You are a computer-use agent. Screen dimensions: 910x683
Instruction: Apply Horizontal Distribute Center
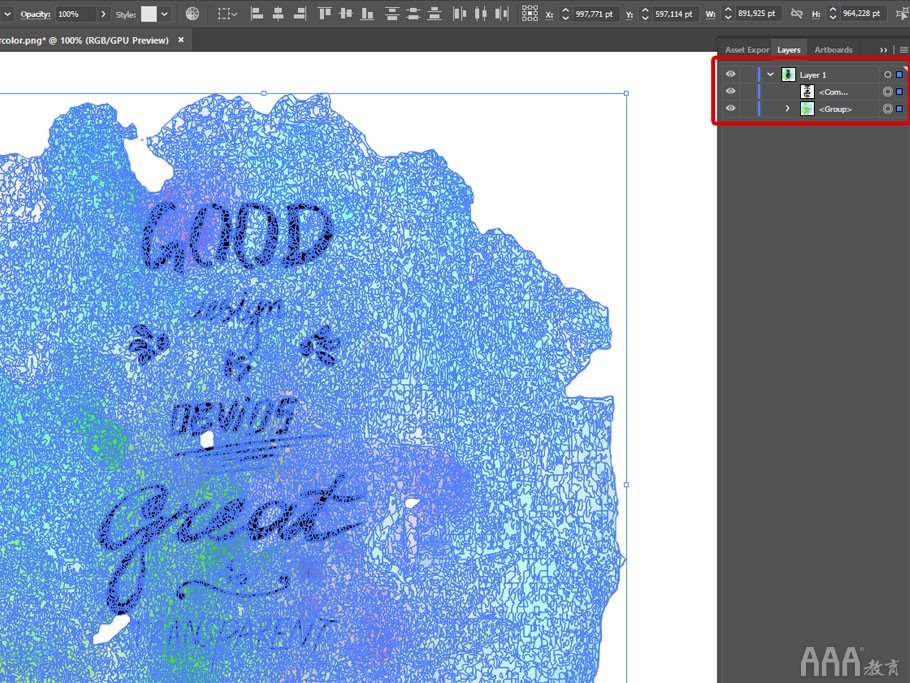coord(481,14)
